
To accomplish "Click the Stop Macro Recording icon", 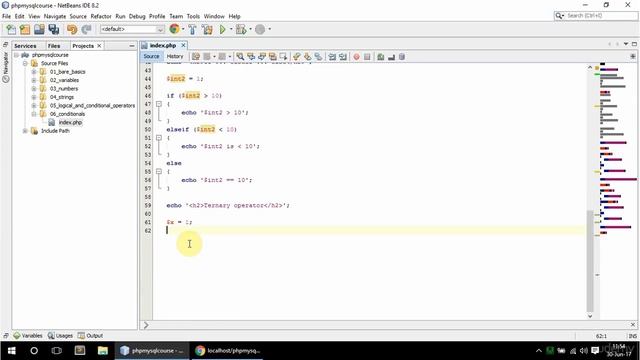I will click(x=367, y=57).
